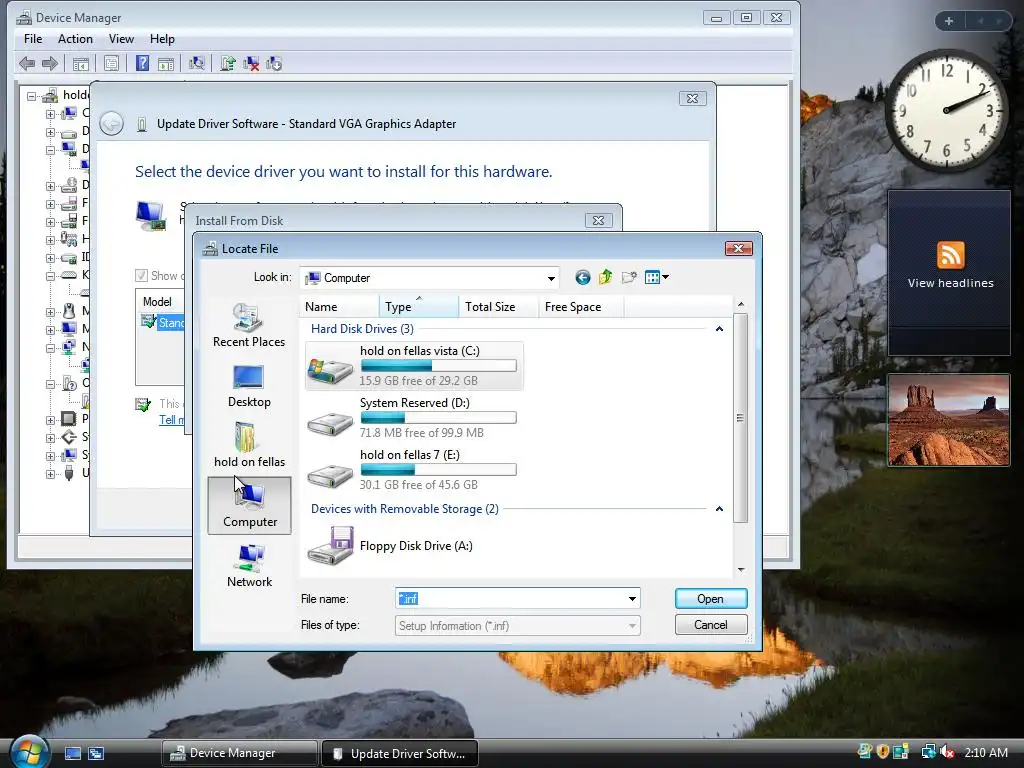This screenshot has width=1024, height=768.
Task: Collapse Devices with Removable Storage group
Action: 719,509
